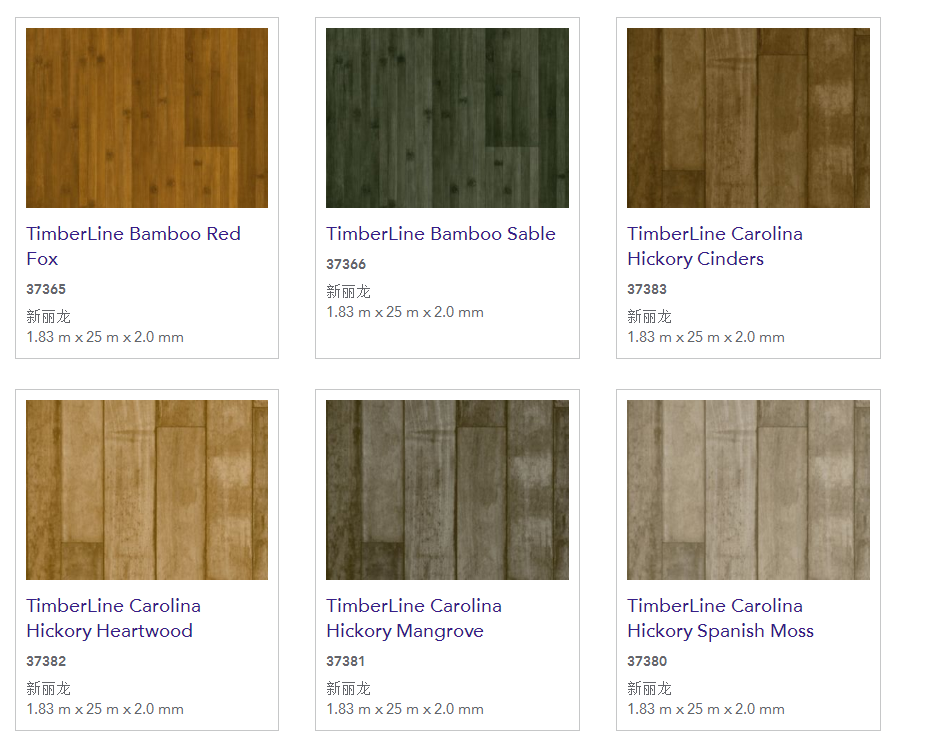Image resolution: width=947 pixels, height=749 pixels.
Task: Click product number 37366
Action: [x=346, y=265]
